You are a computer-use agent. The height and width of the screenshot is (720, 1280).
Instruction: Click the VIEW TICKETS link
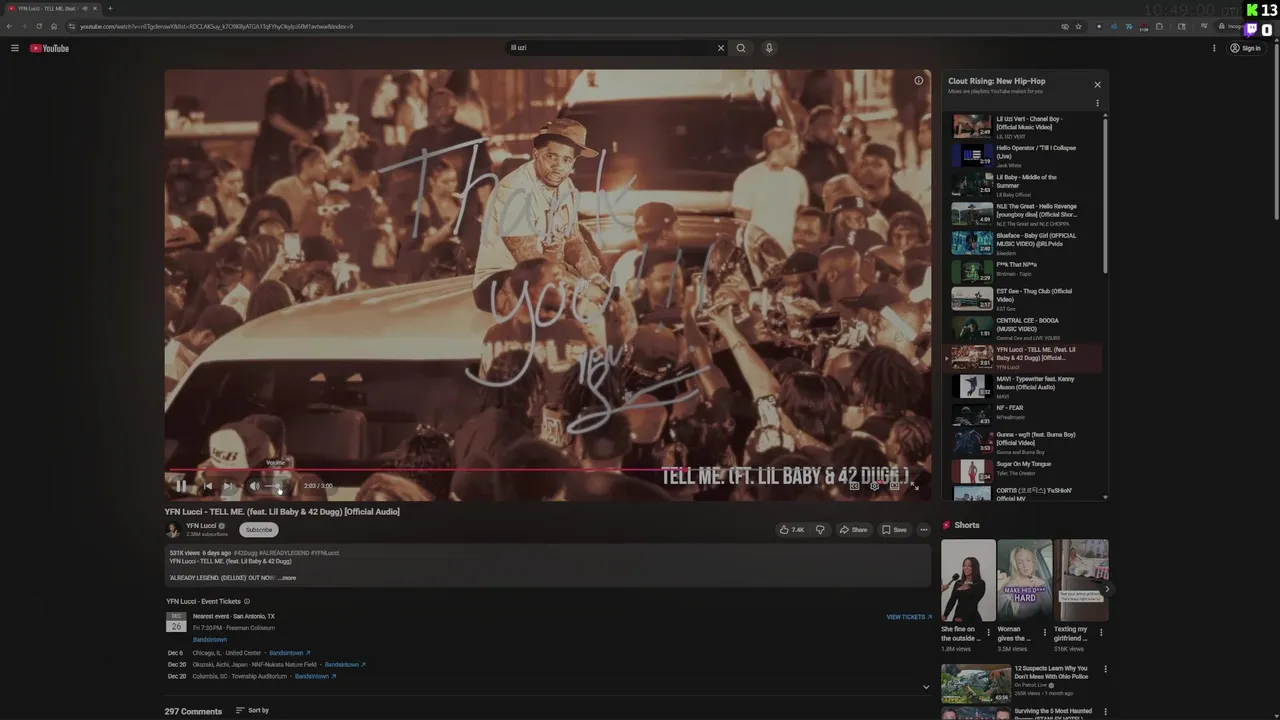coord(909,617)
